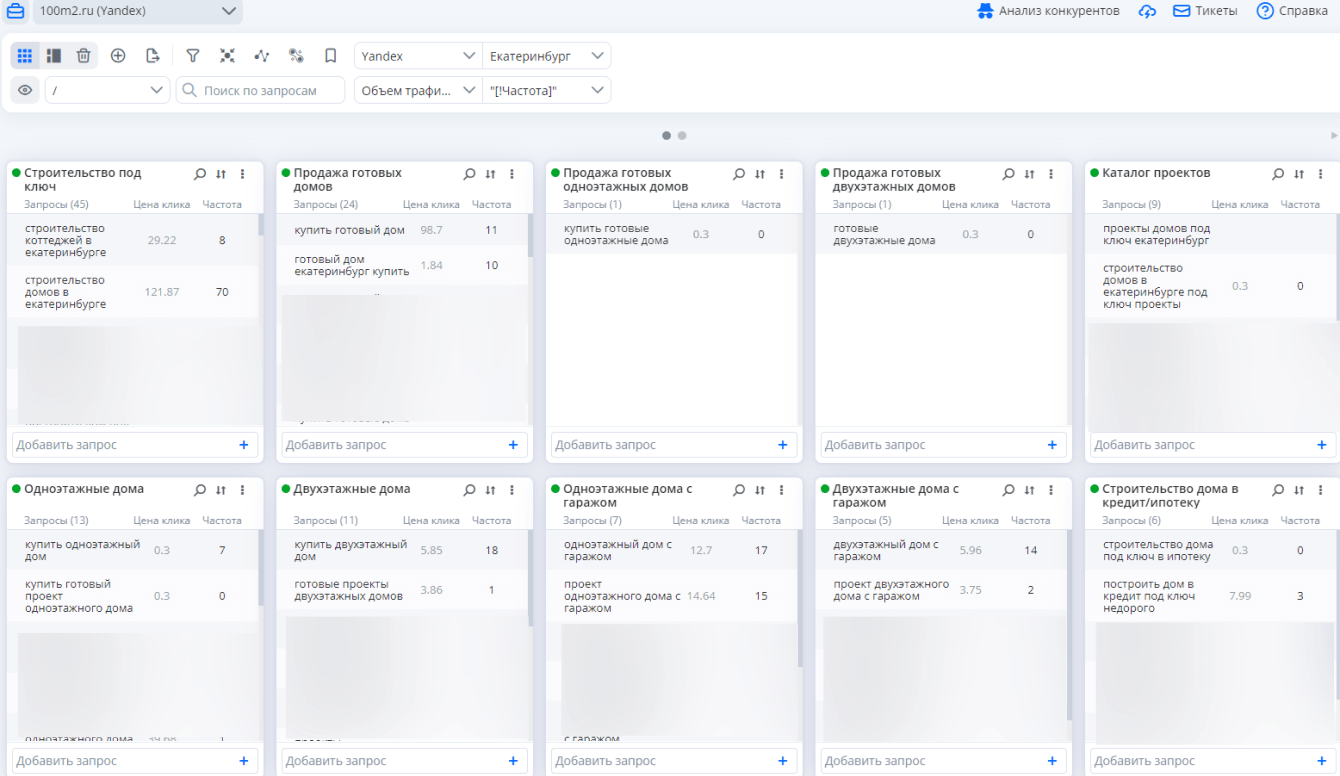Click the clustering nodes icon

227,56
